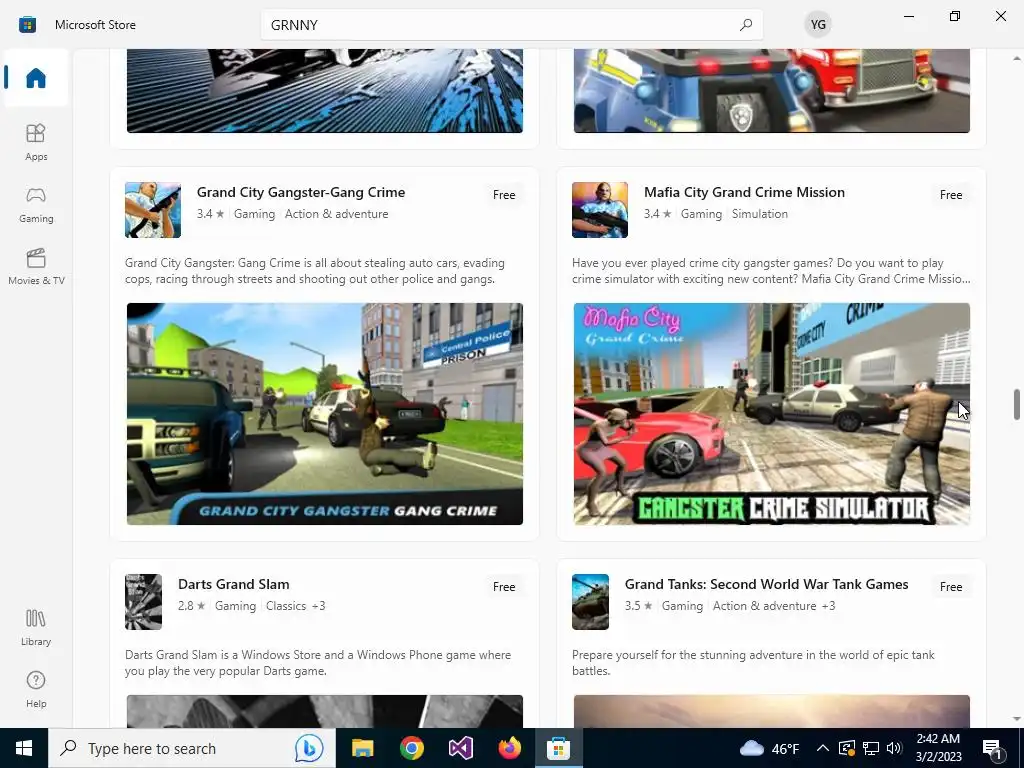This screenshot has width=1024, height=768.
Task: Launch Firefox from the taskbar
Action: [509, 748]
